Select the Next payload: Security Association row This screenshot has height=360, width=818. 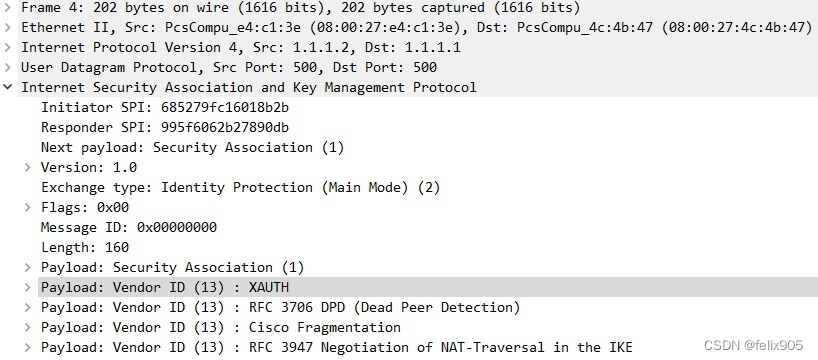[193, 147]
